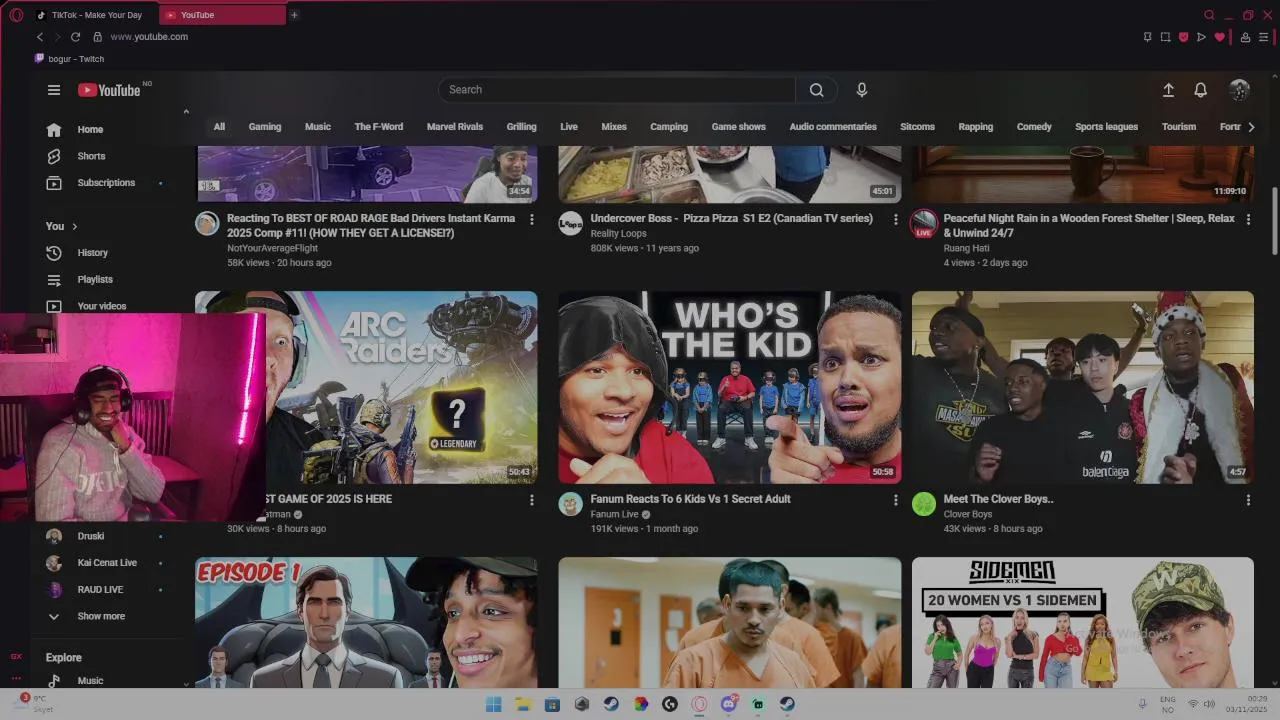Collapse the sidebar section caret at top
The width and height of the screenshot is (1280, 720).
pyautogui.click(x=186, y=112)
